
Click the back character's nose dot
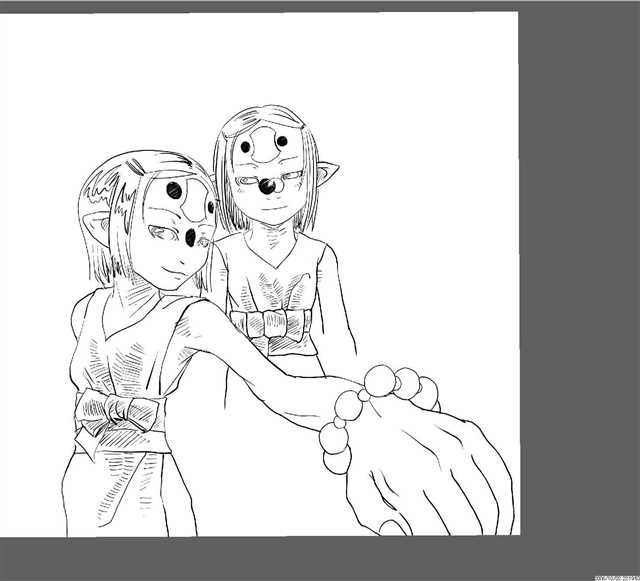coord(266,187)
